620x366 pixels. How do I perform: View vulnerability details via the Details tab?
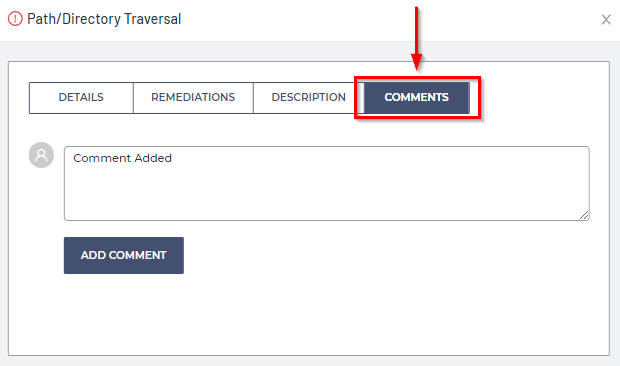(x=81, y=98)
